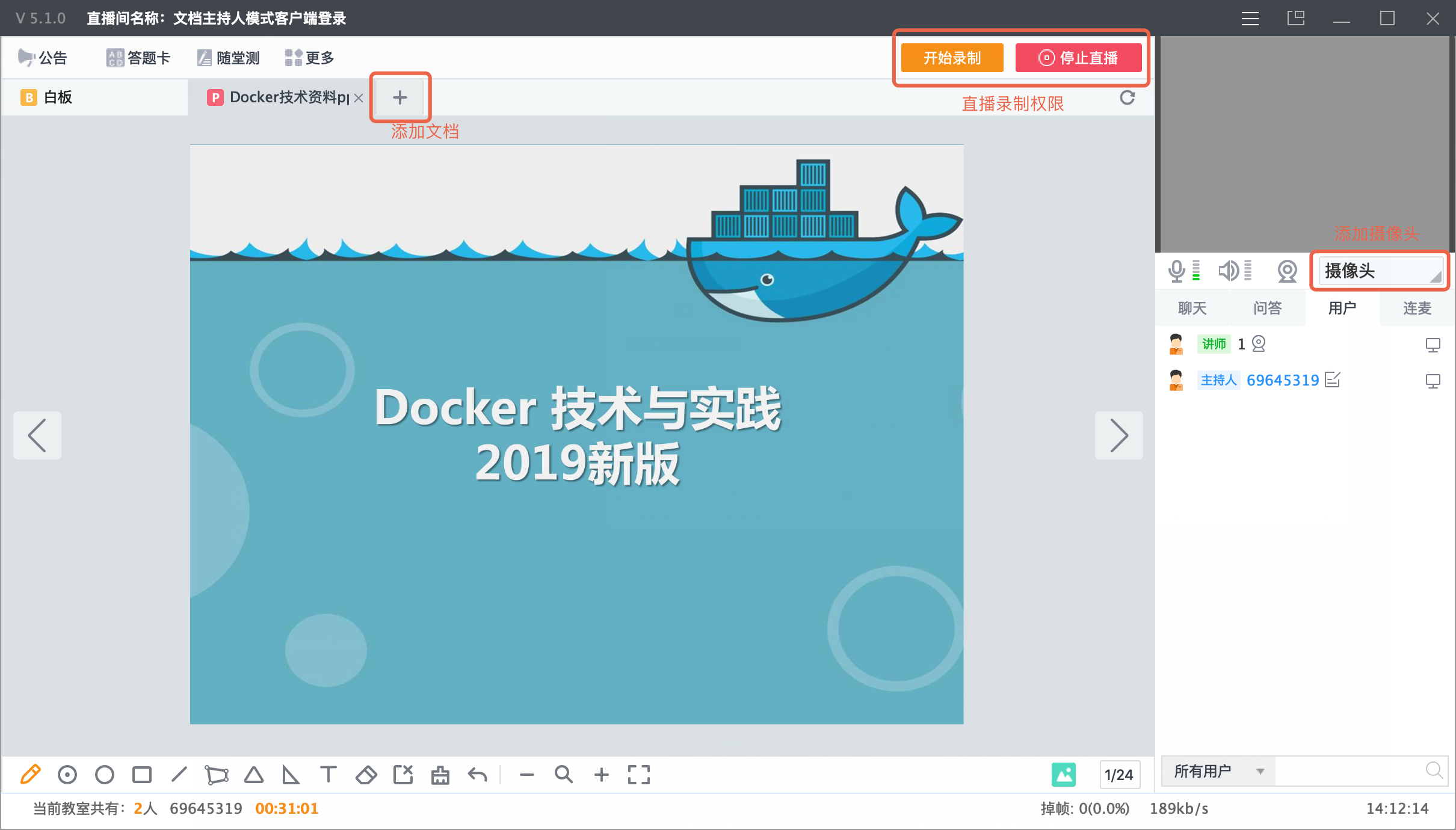The width and height of the screenshot is (1456, 830).
Task: Click the camera video preview area
Action: (1304, 144)
